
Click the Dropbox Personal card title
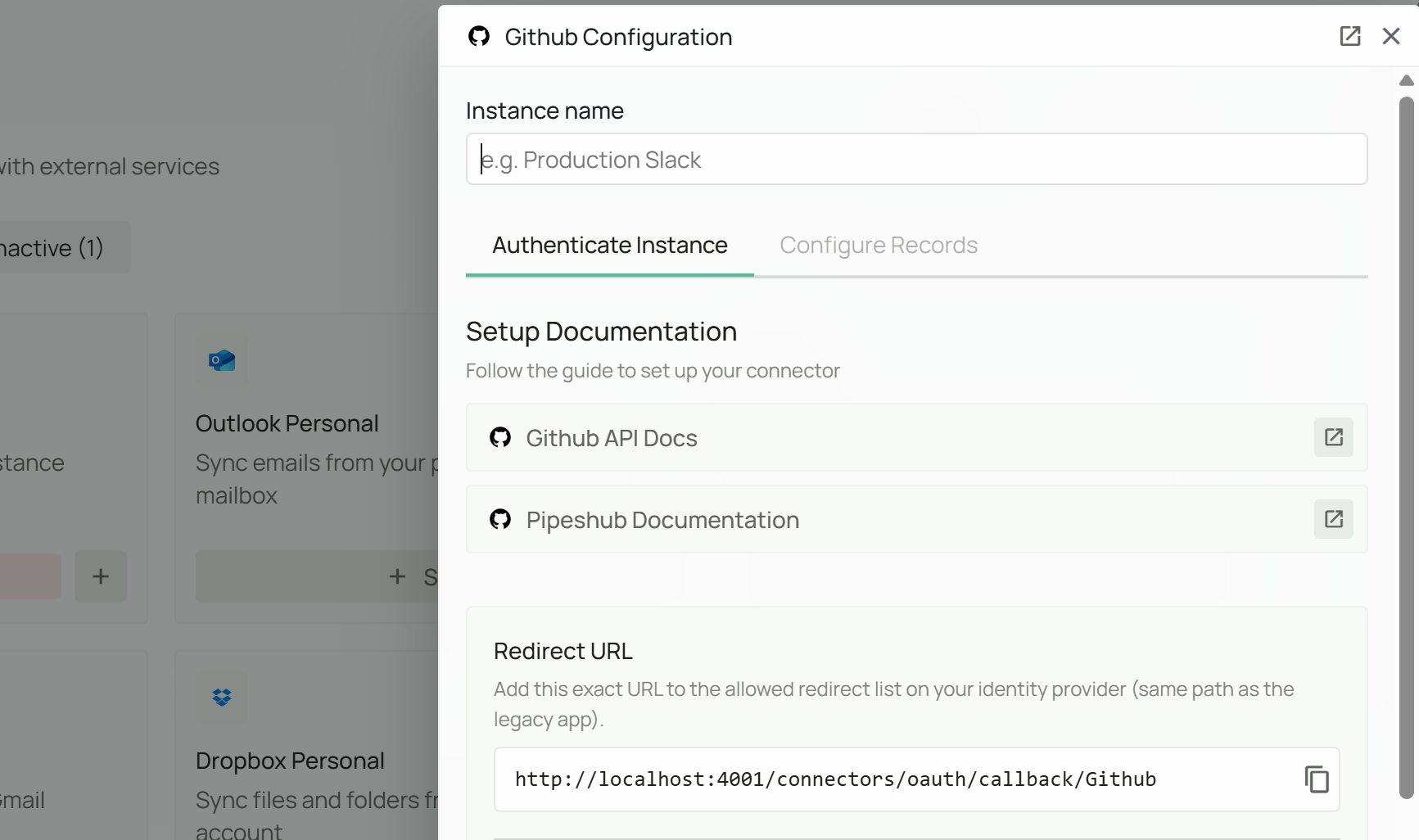(289, 761)
